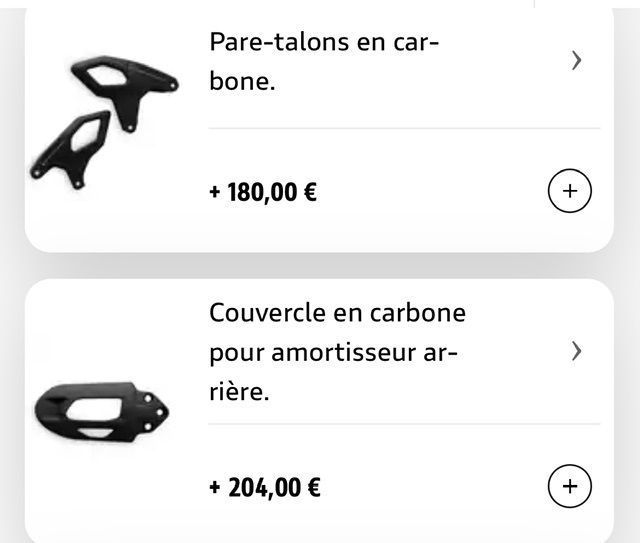Add Couvercle en carbone with plus icon
Viewport: 640px width, 543px height.
pyautogui.click(x=570, y=487)
